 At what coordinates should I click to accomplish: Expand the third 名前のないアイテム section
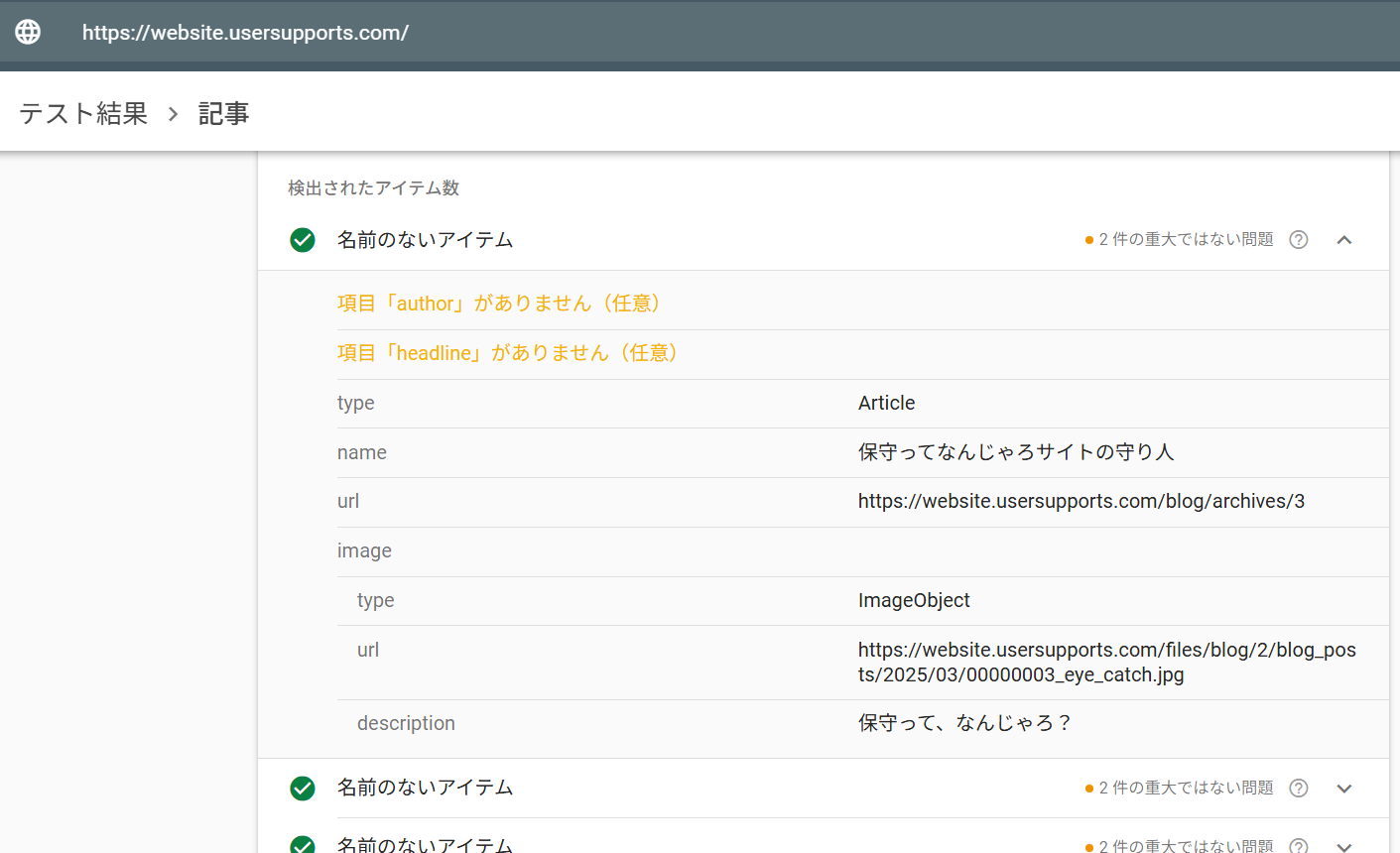click(x=1344, y=845)
